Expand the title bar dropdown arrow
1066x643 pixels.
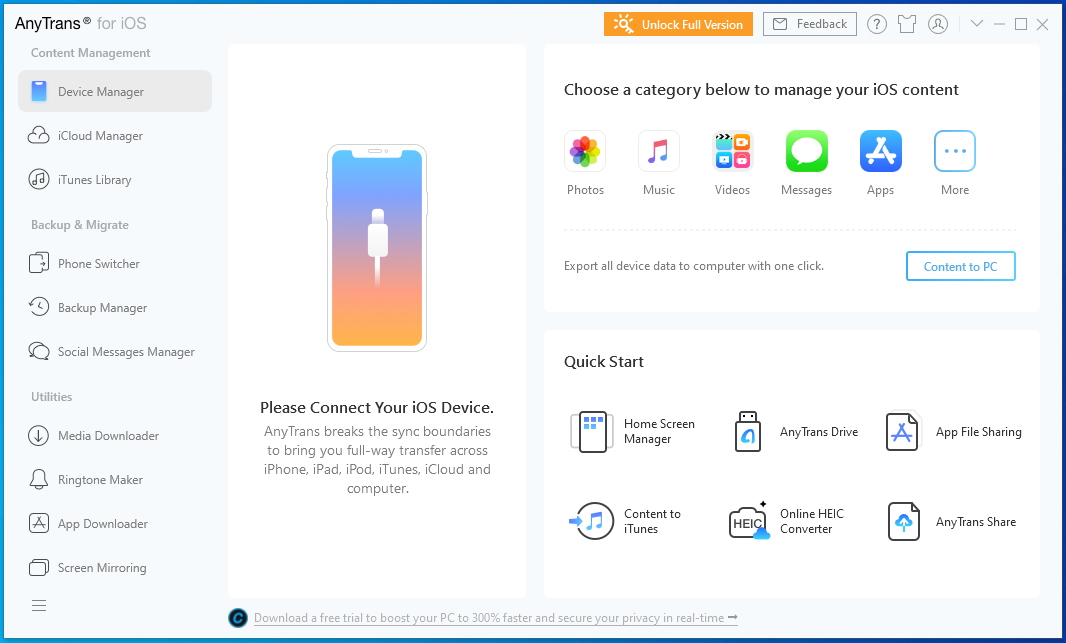pos(977,24)
